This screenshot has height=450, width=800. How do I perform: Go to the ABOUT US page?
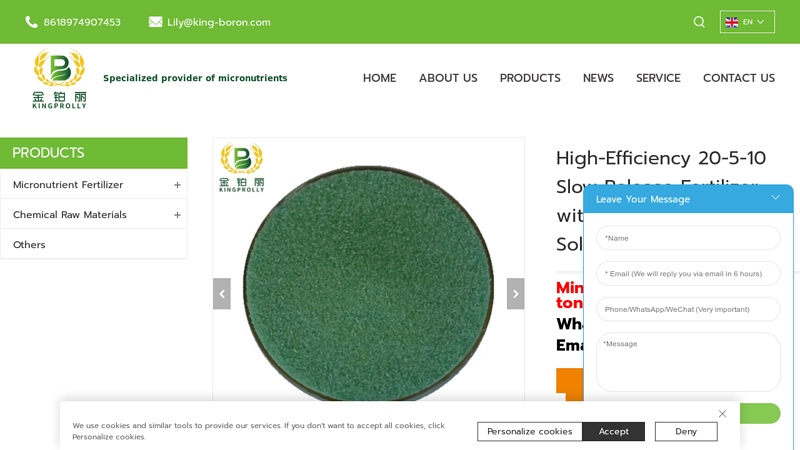(447, 78)
